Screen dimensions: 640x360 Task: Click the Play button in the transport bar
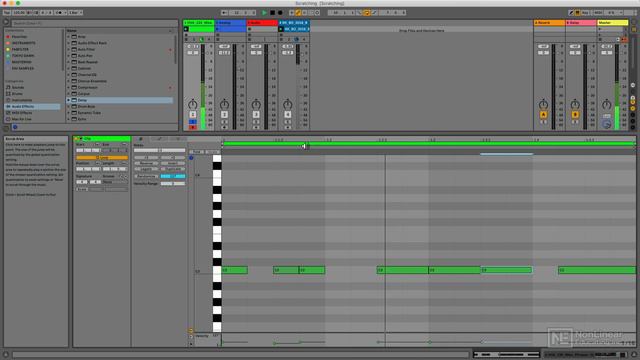[264, 13]
